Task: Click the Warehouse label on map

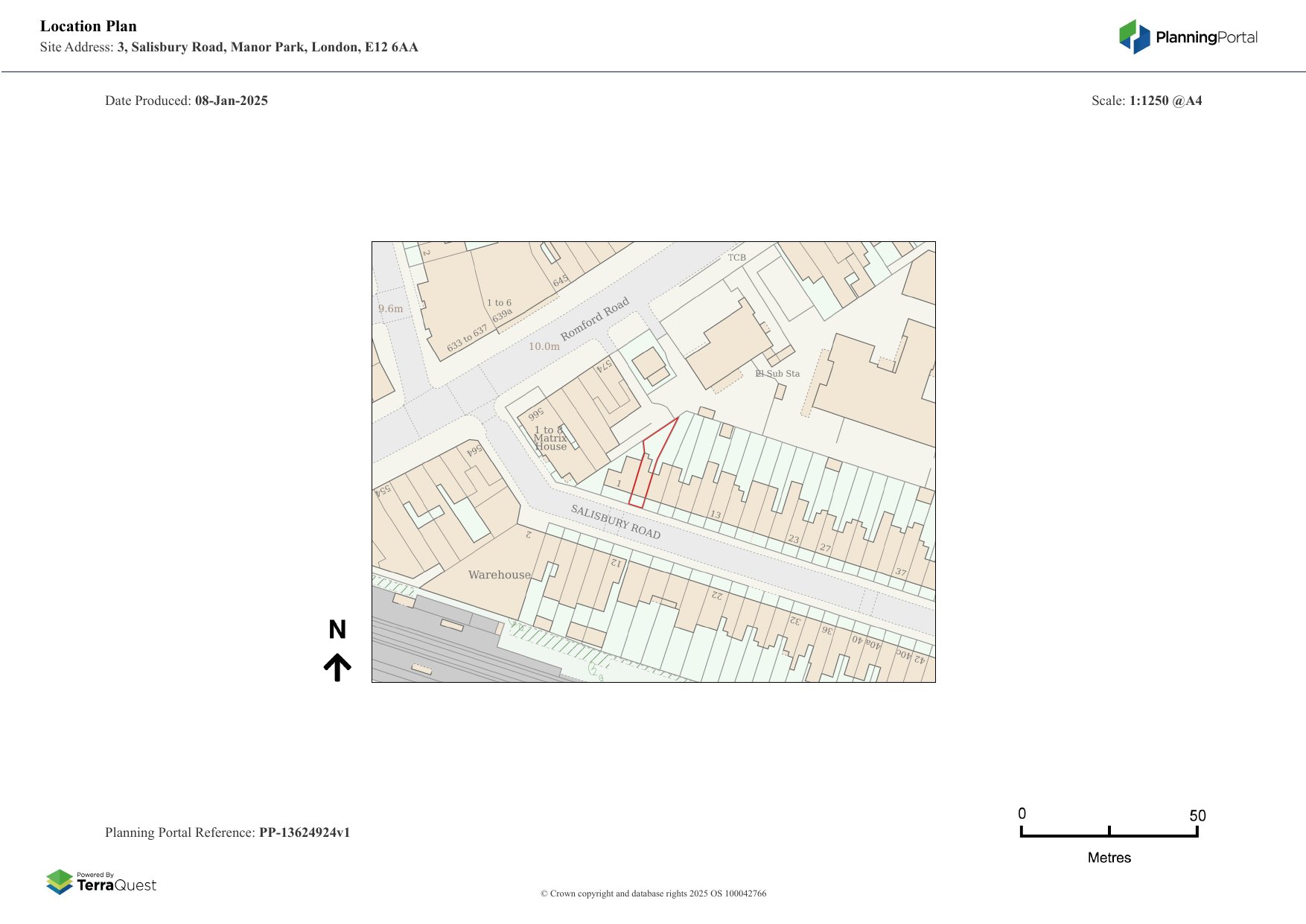Action: click(x=499, y=575)
